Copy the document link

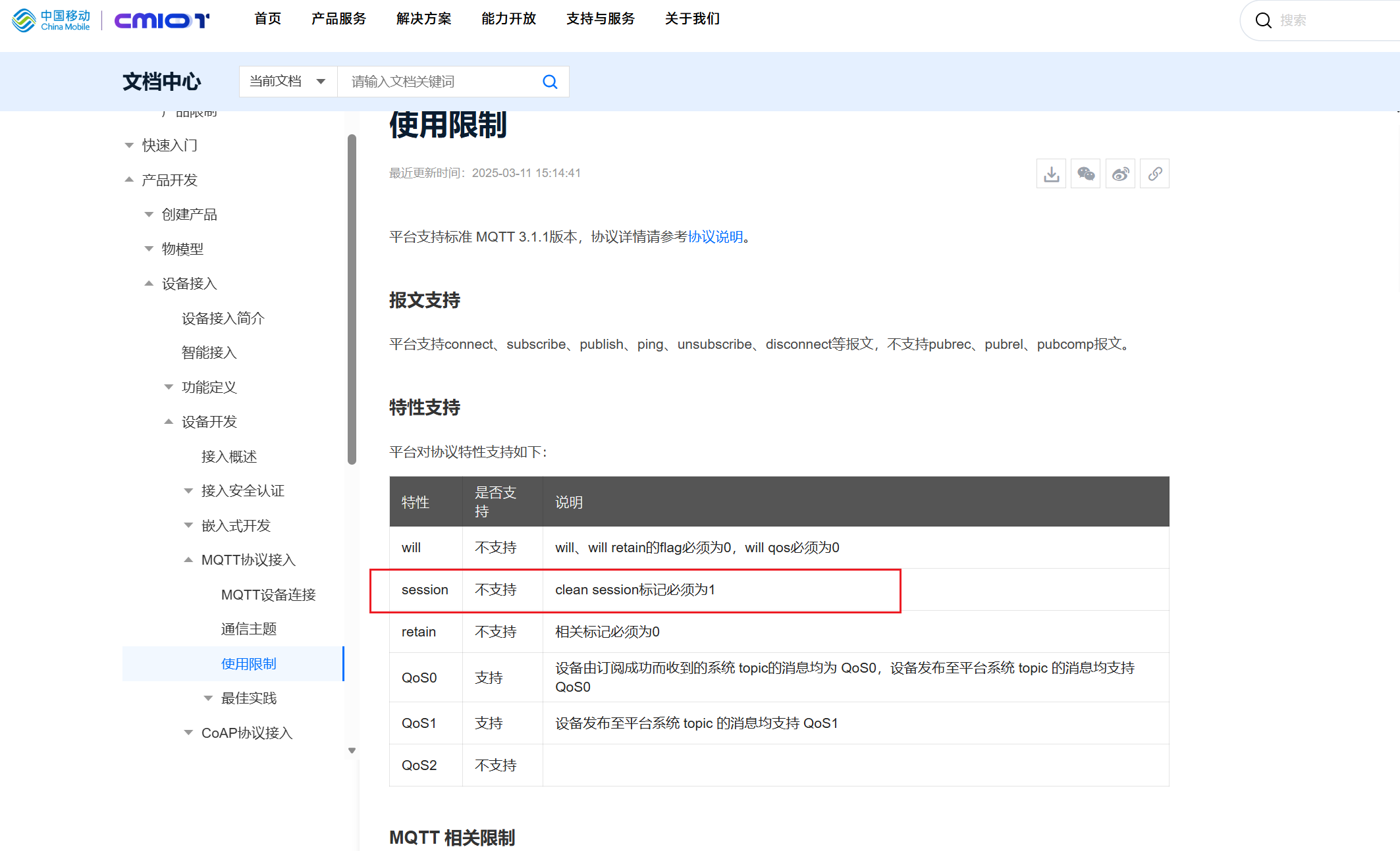pyautogui.click(x=1154, y=173)
